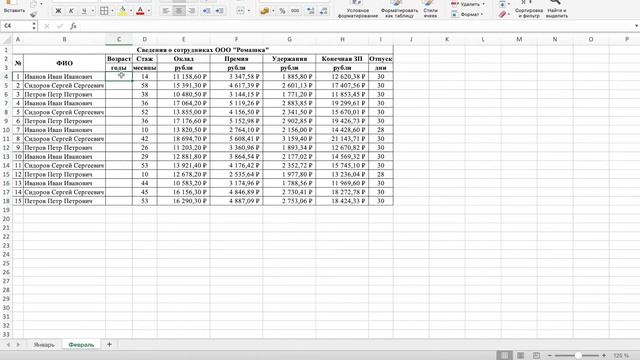Go to next sheet with right arrow
640x360 pixels.
(18, 345)
